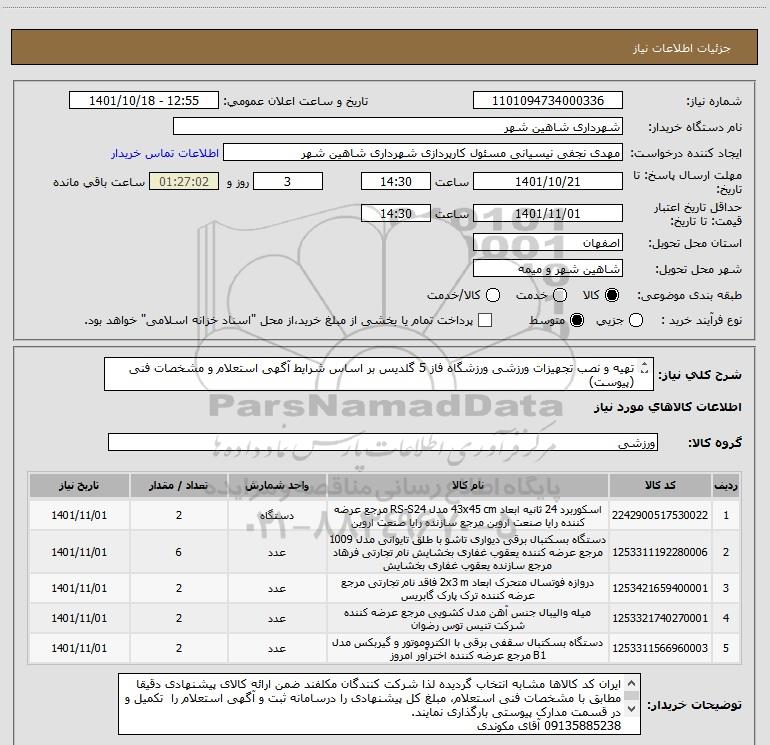Click need number field 1101094734000336
Viewport: 770px width, 745px height.
[x=548, y=101]
